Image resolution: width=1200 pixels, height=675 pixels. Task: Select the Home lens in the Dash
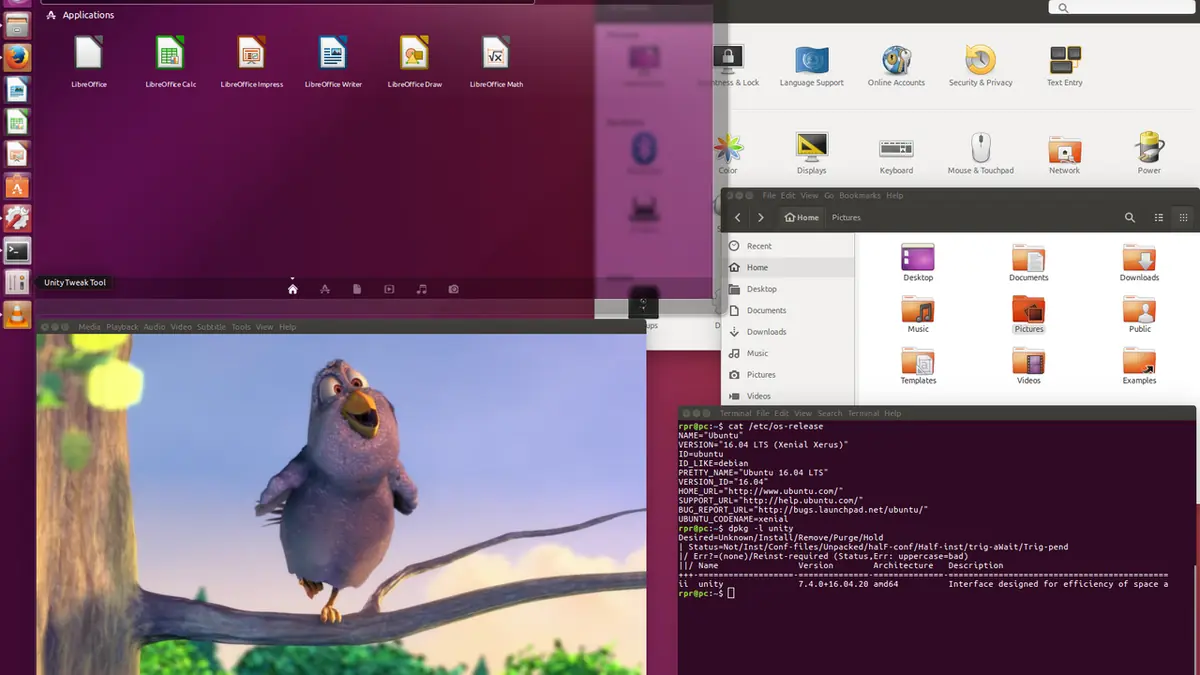(293, 289)
